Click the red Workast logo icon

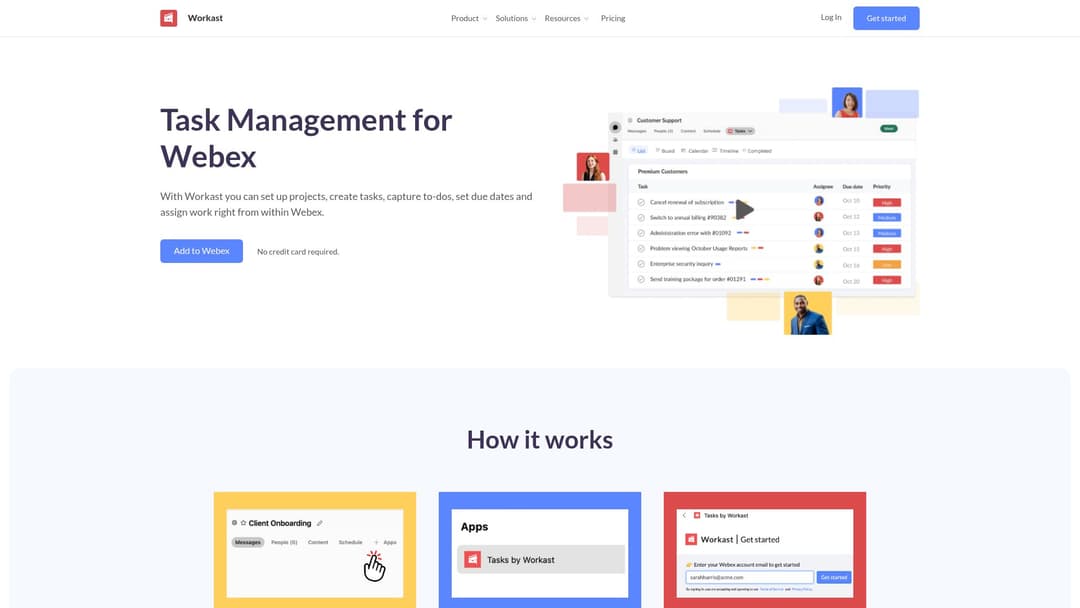(169, 18)
